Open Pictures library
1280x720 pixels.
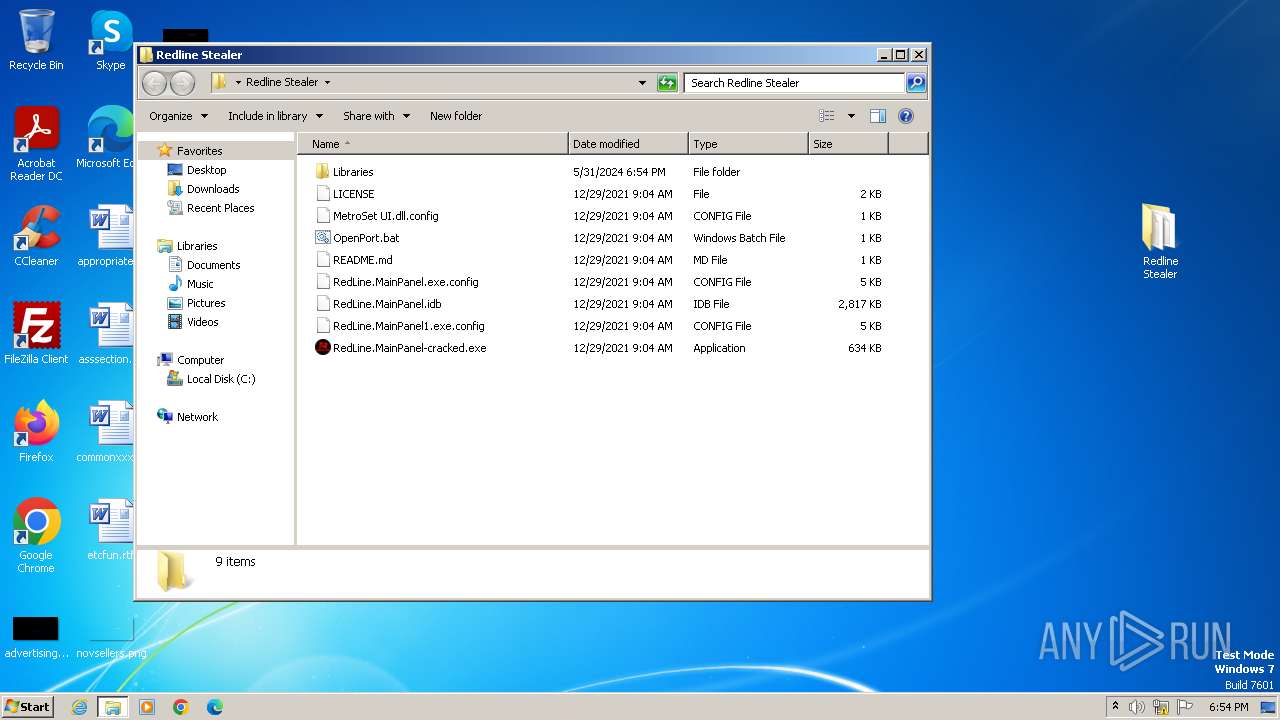point(206,303)
